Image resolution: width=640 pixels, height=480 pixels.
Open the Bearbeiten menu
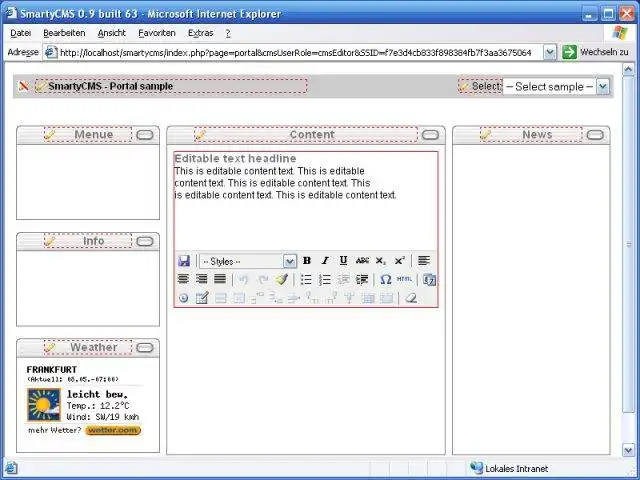(64, 33)
